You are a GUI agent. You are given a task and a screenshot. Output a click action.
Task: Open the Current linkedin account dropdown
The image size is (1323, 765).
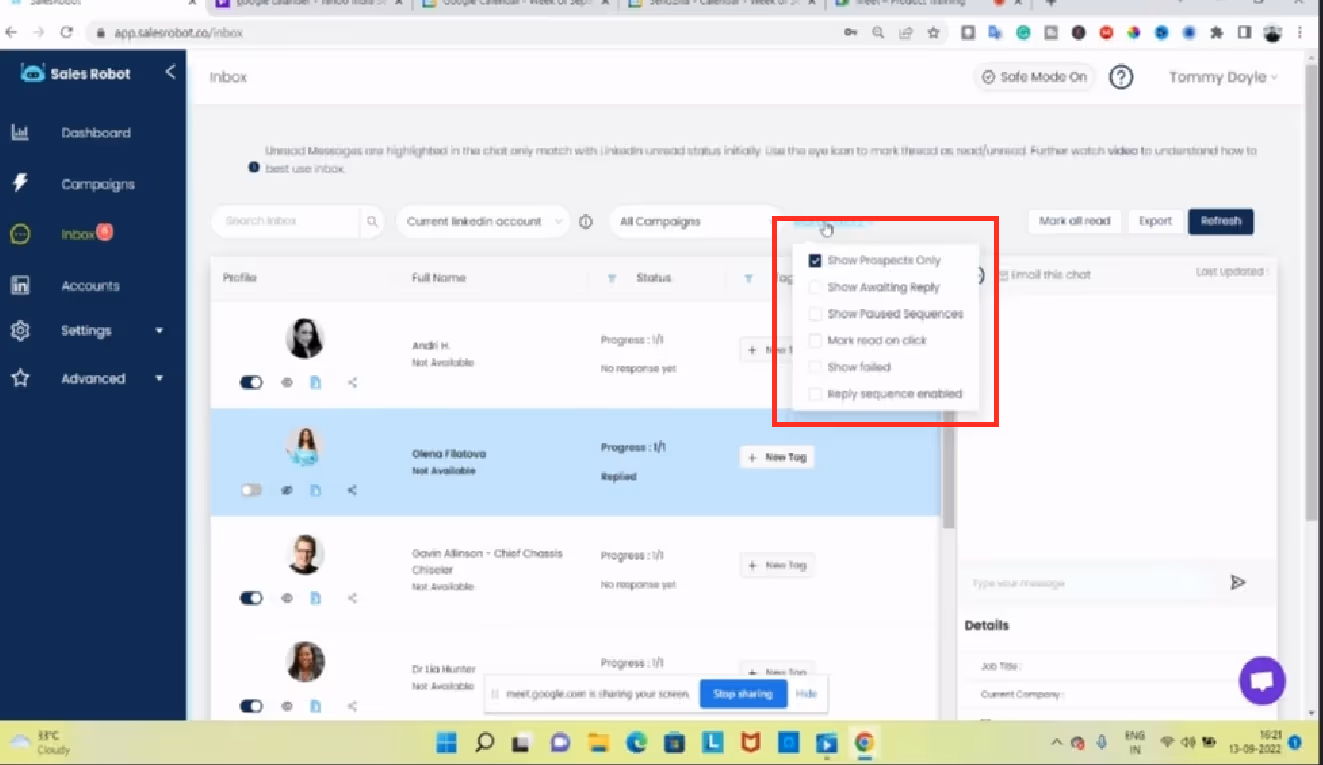pyautogui.click(x=482, y=221)
